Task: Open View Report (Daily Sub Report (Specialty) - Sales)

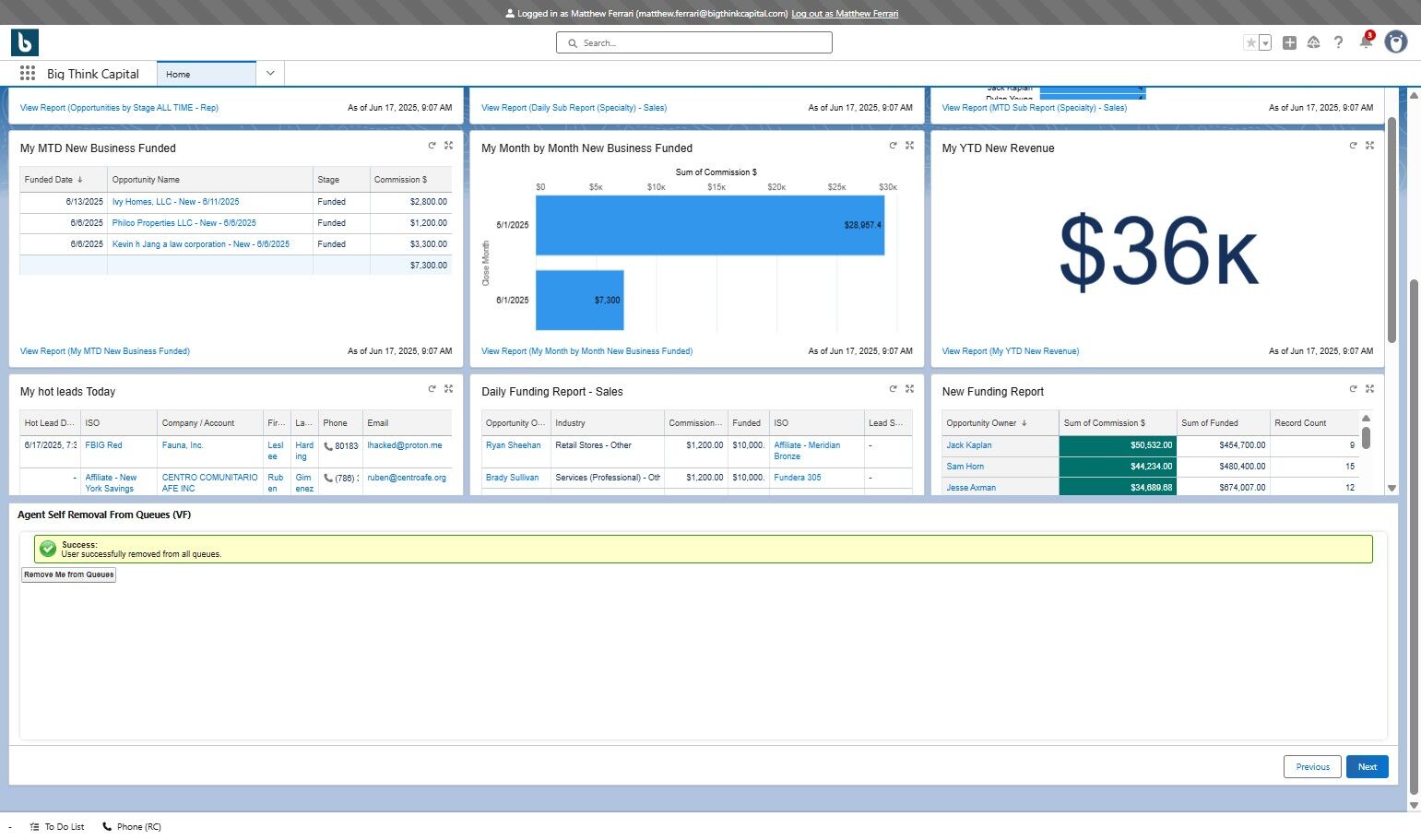Action: click(574, 108)
